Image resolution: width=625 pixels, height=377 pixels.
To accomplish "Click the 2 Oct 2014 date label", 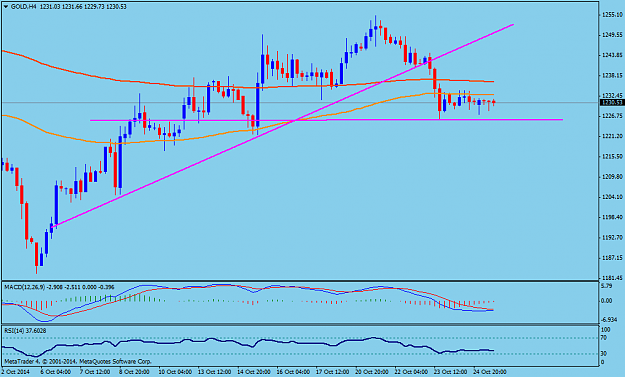I will 15,372.
